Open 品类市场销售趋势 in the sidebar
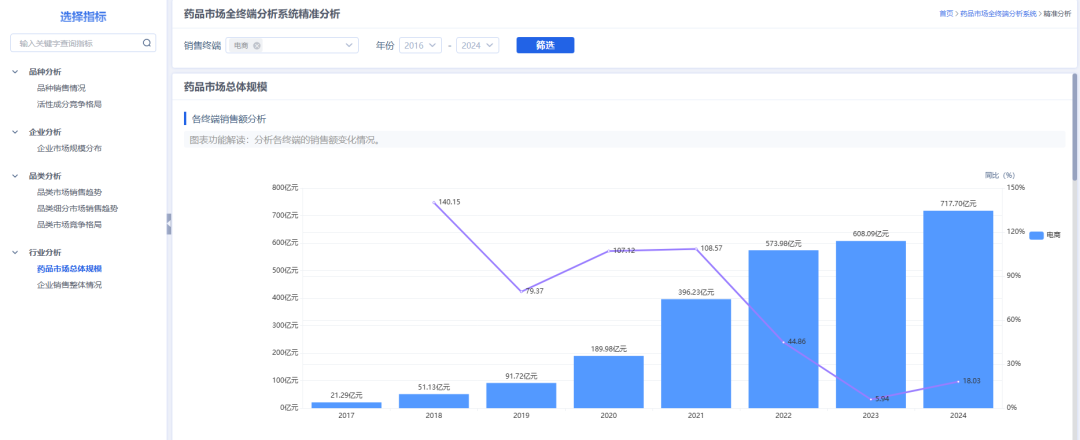This screenshot has width=1080, height=440. pos(70,192)
